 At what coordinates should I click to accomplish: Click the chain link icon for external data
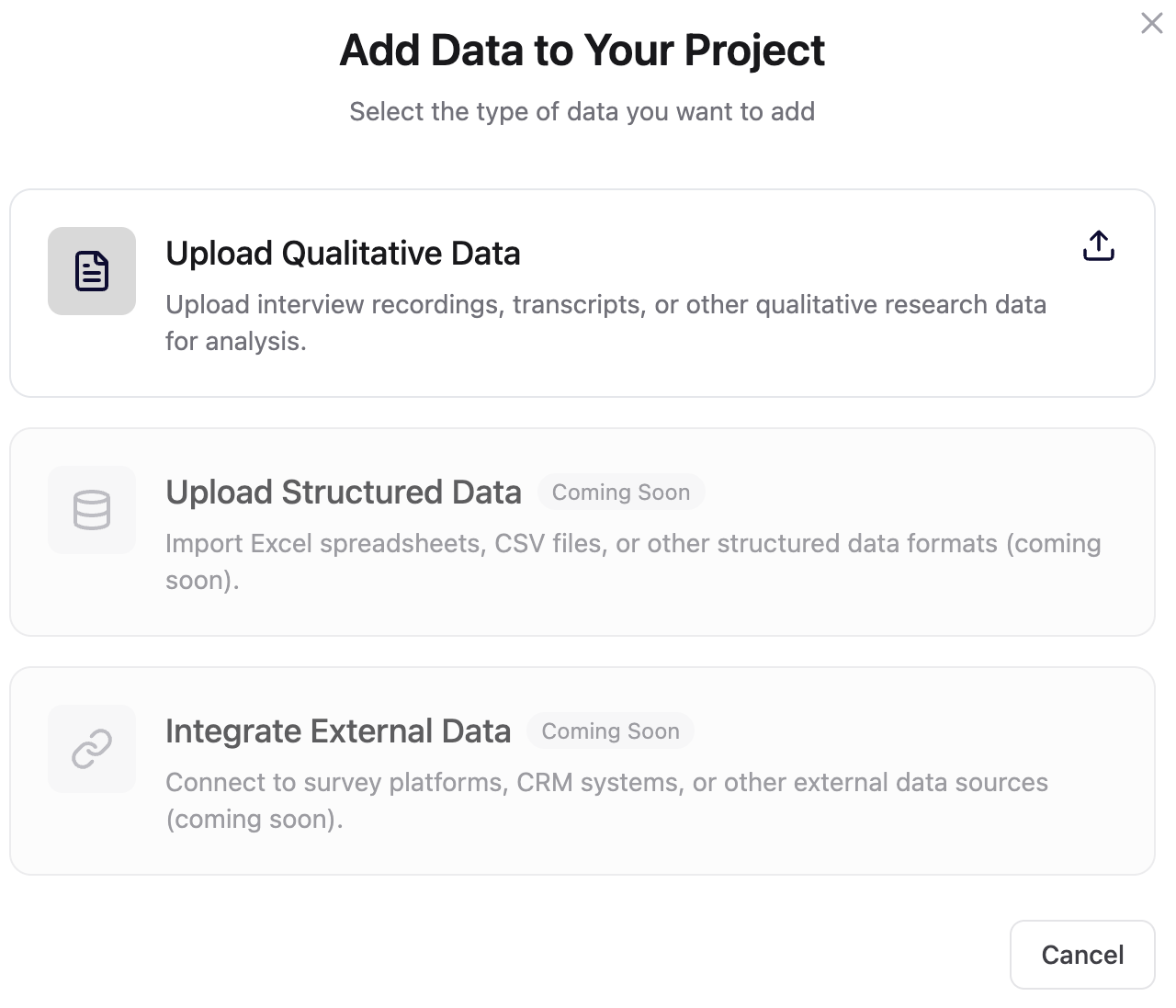pos(91,749)
